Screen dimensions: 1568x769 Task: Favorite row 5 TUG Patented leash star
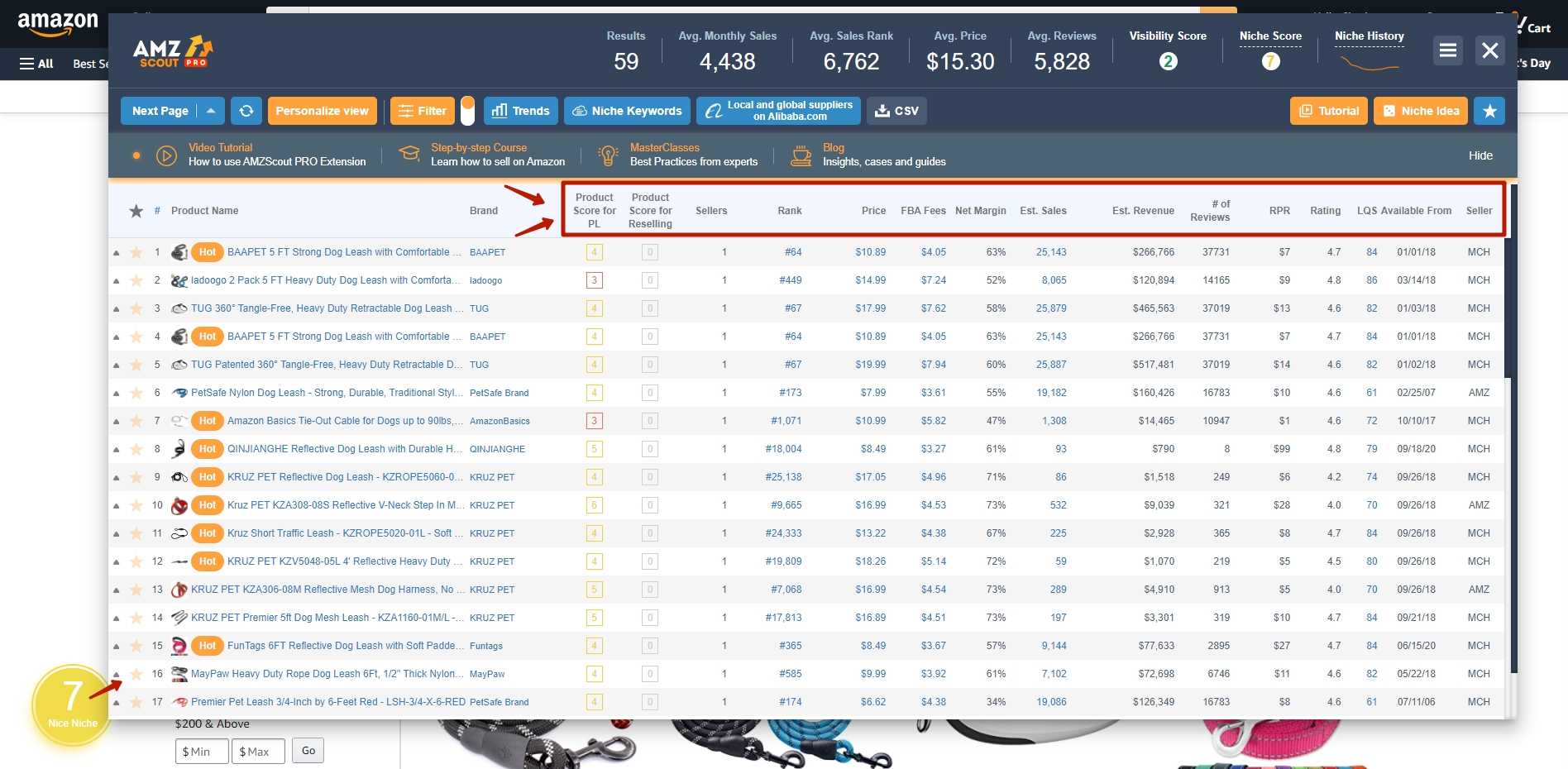[x=136, y=365]
